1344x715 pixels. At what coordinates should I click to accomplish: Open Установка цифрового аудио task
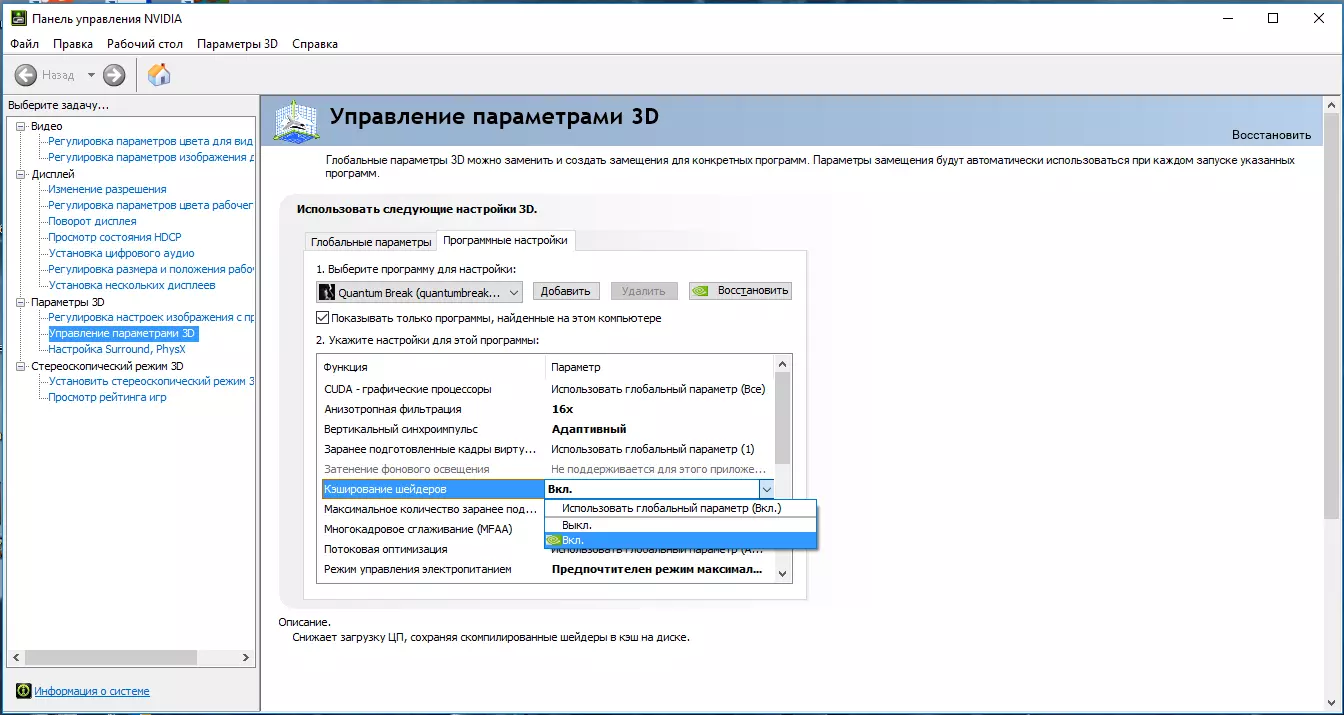click(121, 253)
